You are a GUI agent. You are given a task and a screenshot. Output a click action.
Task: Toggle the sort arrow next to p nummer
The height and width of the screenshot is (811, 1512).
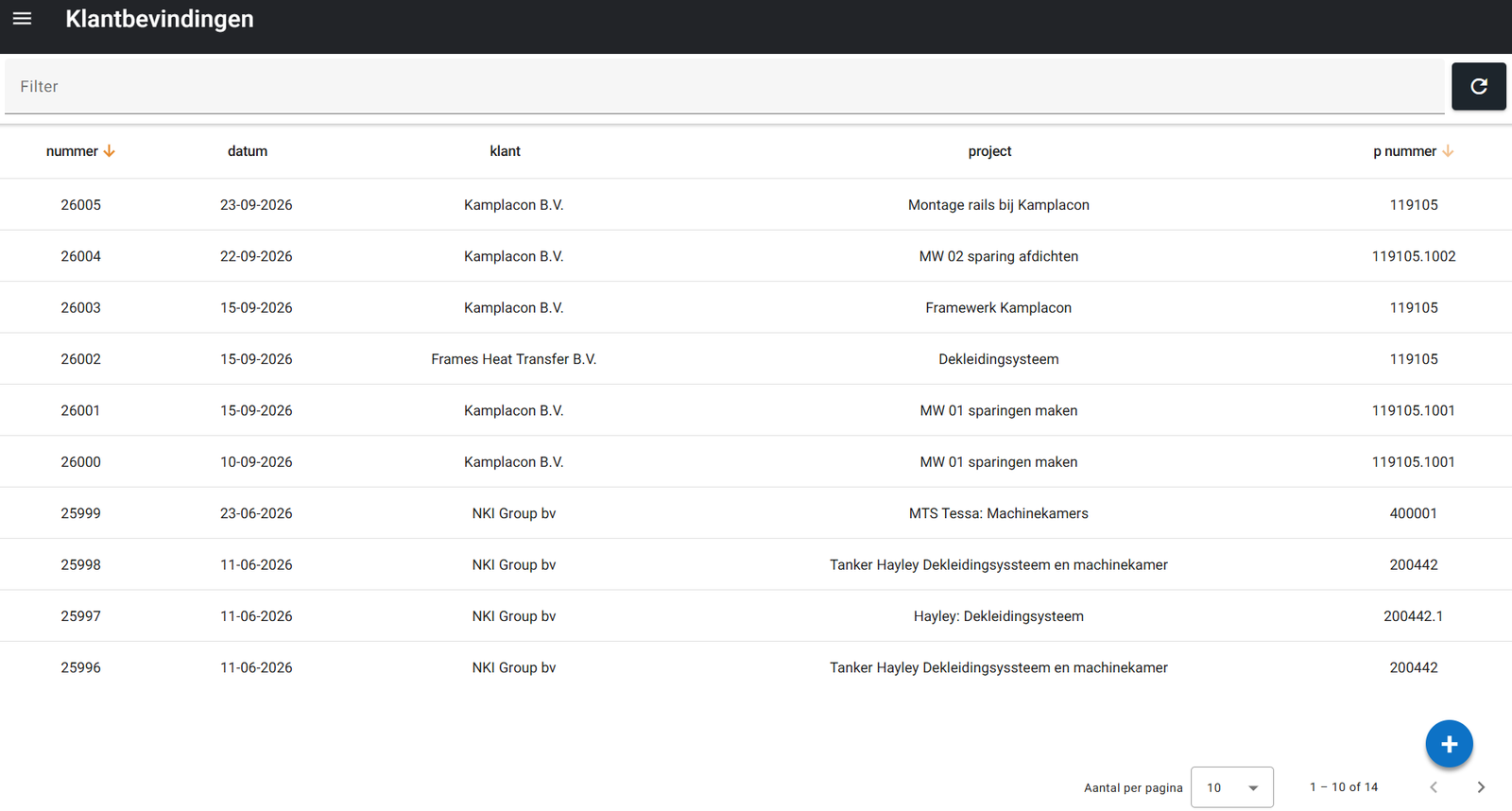click(1448, 151)
